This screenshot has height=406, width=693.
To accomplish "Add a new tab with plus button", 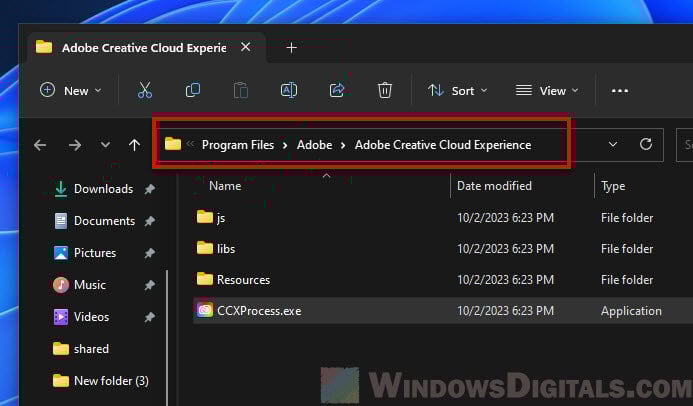I will point(291,48).
